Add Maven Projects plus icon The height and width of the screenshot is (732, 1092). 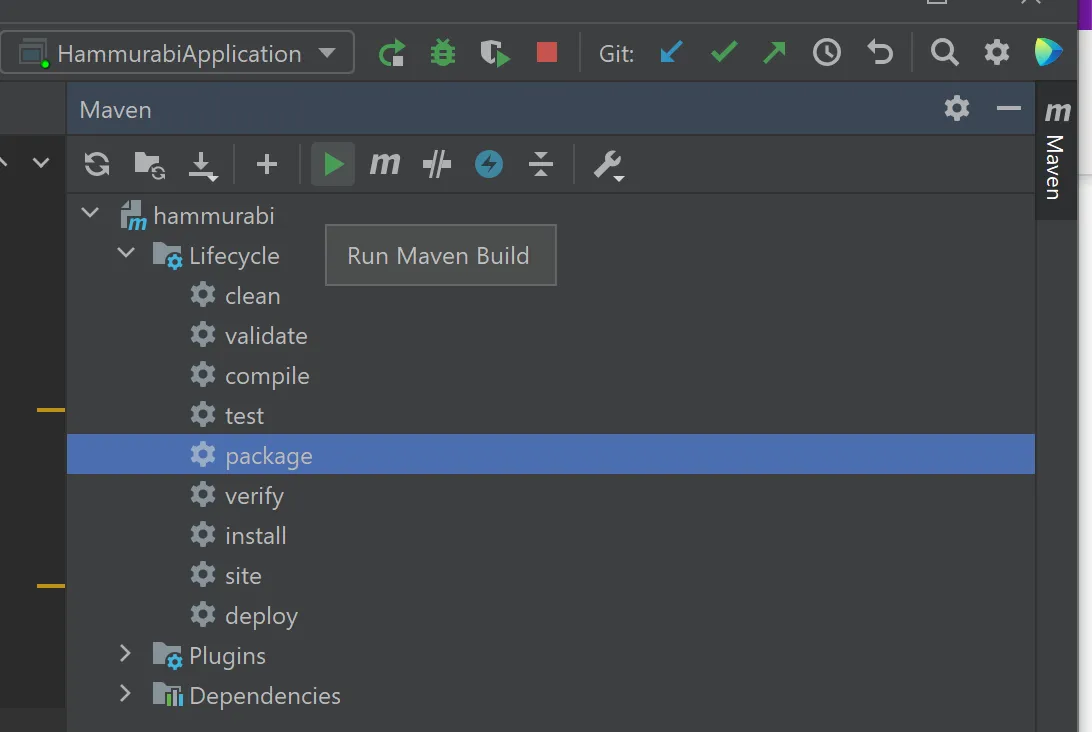(267, 164)
